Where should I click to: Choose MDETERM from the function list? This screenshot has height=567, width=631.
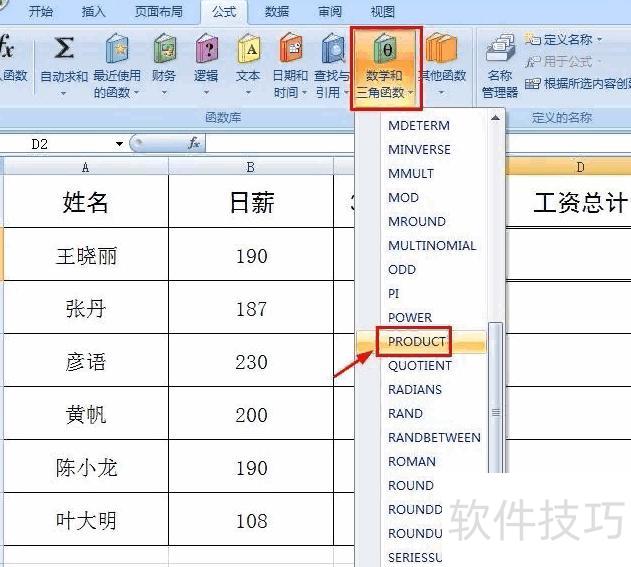[x=419, y=126]
